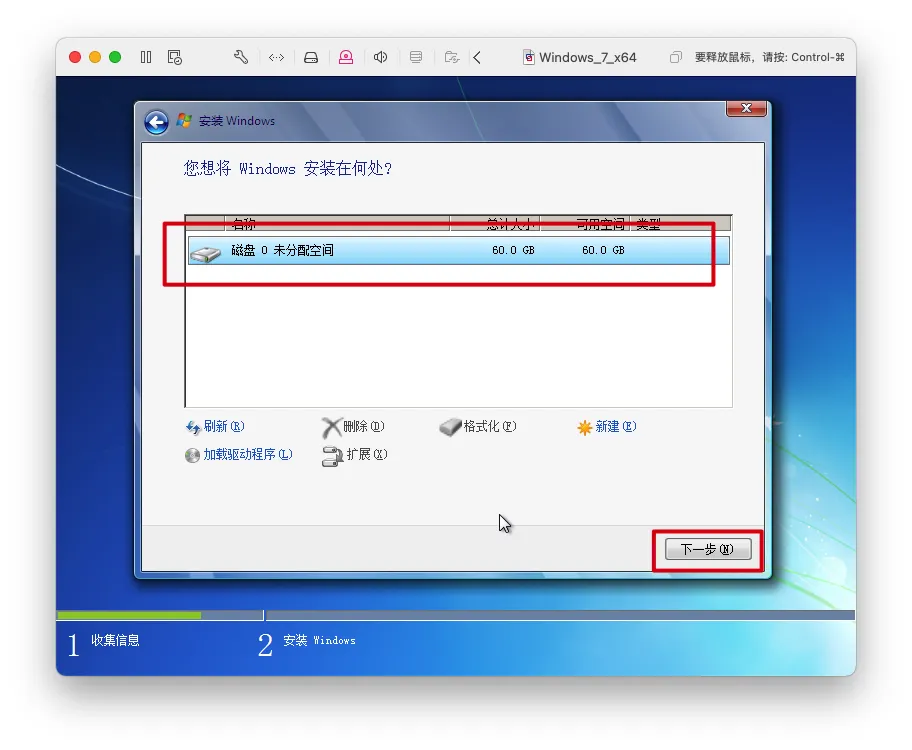Image resolution: width=912 pixels, height=750 pixels.
Task: Click the starburst icon next to 新建
Action: click(x=585, y=428)
